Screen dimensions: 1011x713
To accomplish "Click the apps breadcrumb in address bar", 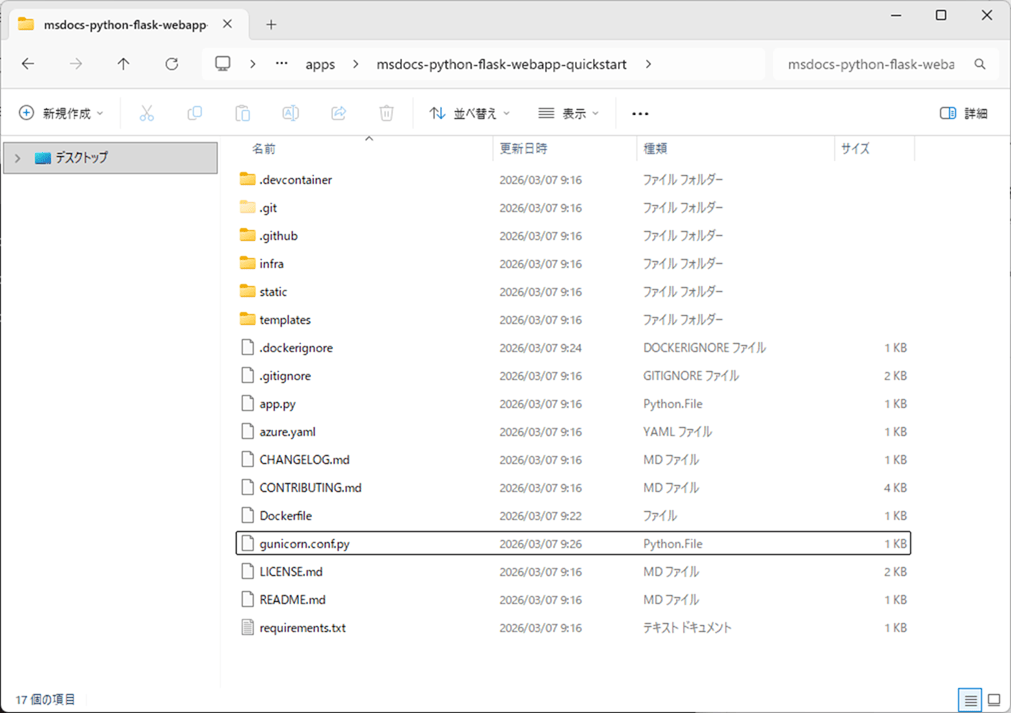I will tap(320, 64).
